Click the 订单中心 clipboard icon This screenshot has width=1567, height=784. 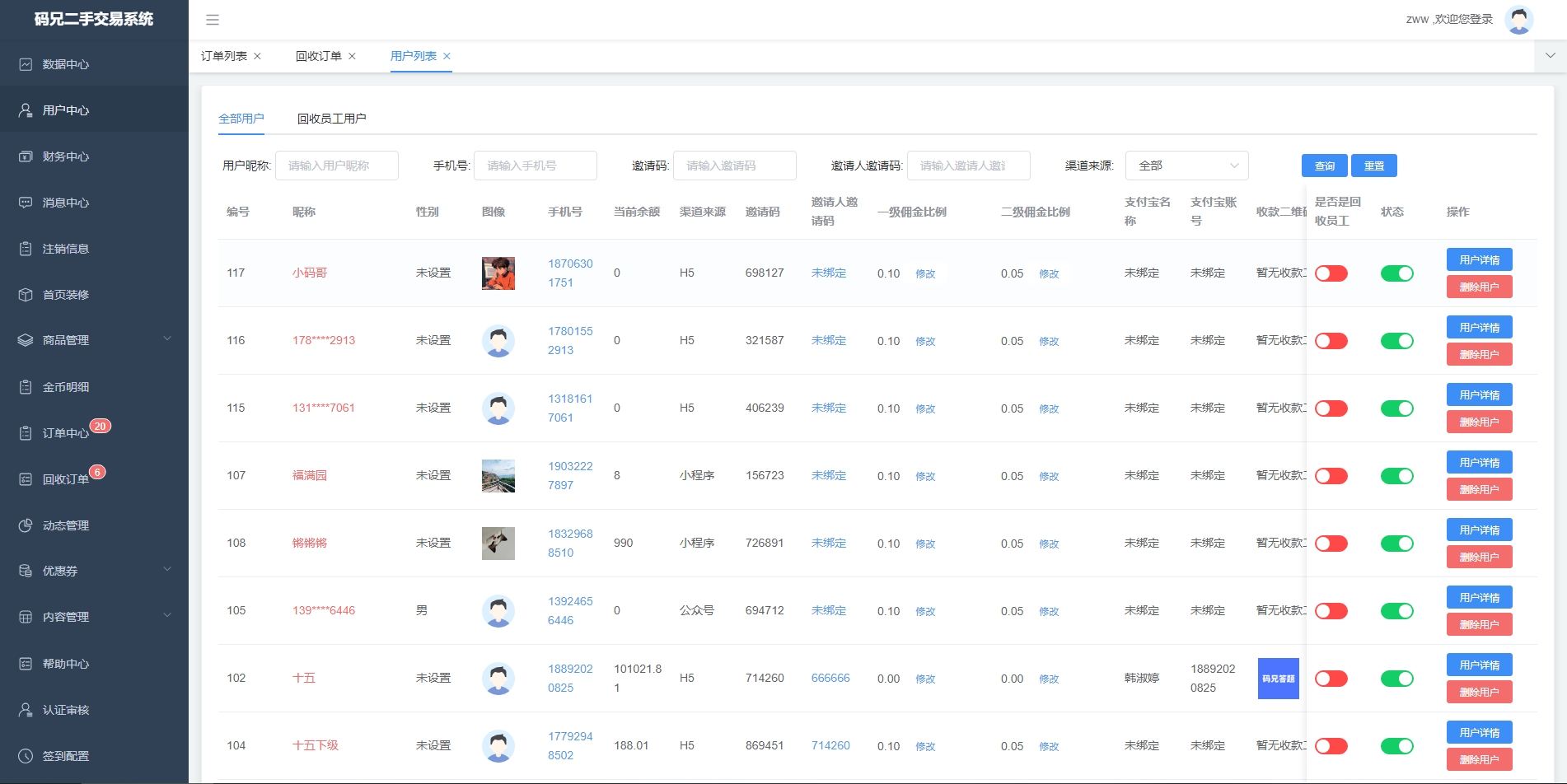point(26,433)
